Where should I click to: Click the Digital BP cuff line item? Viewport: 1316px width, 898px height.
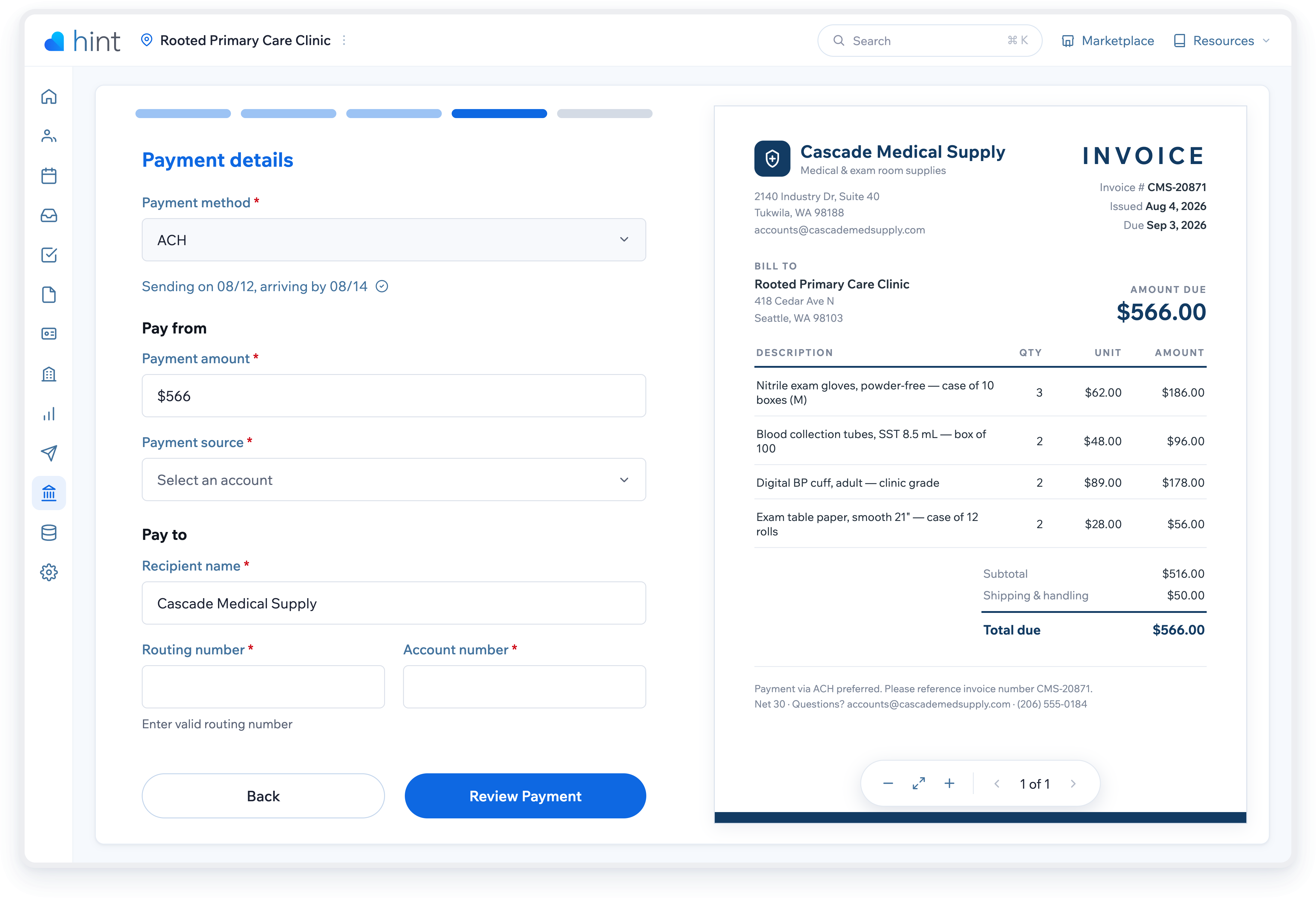tap(980, 483)
